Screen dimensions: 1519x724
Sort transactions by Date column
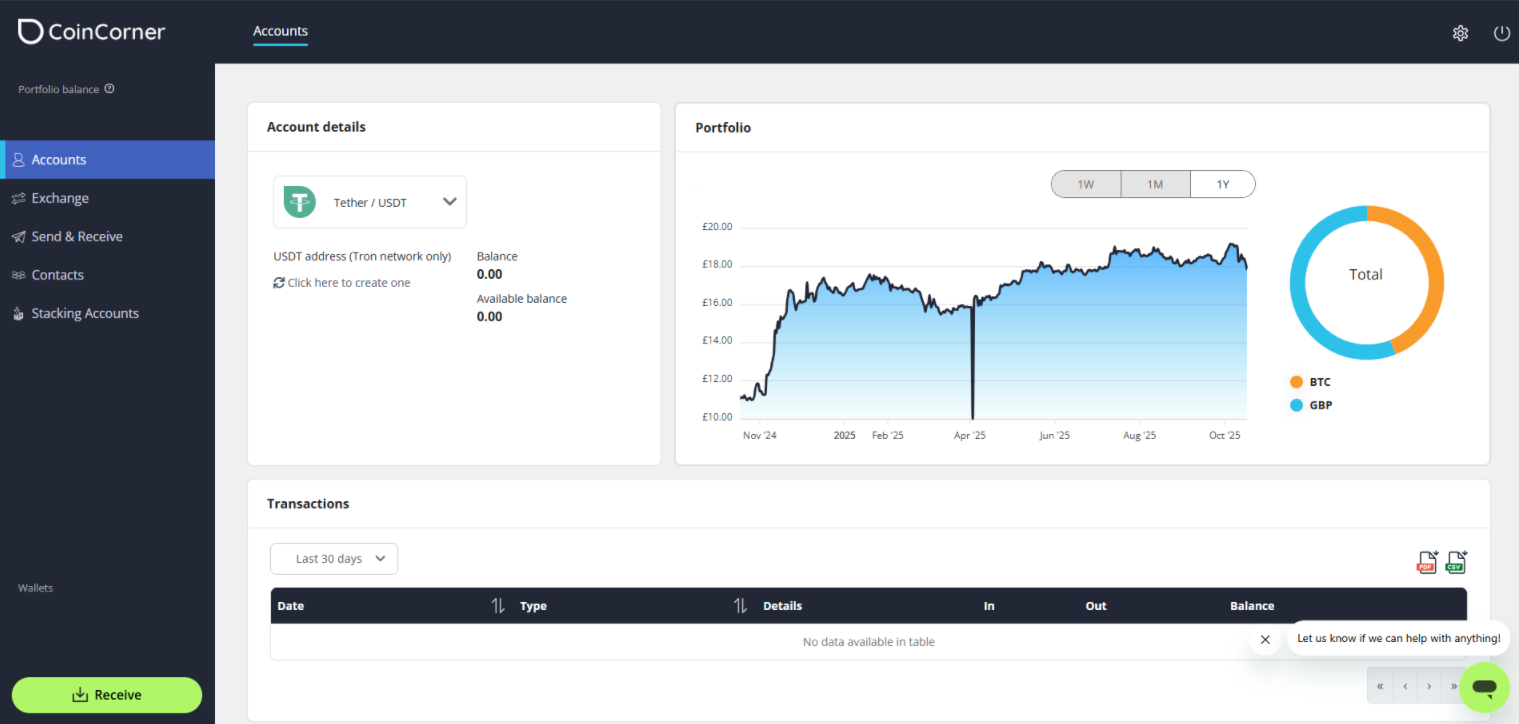(497, 605)
